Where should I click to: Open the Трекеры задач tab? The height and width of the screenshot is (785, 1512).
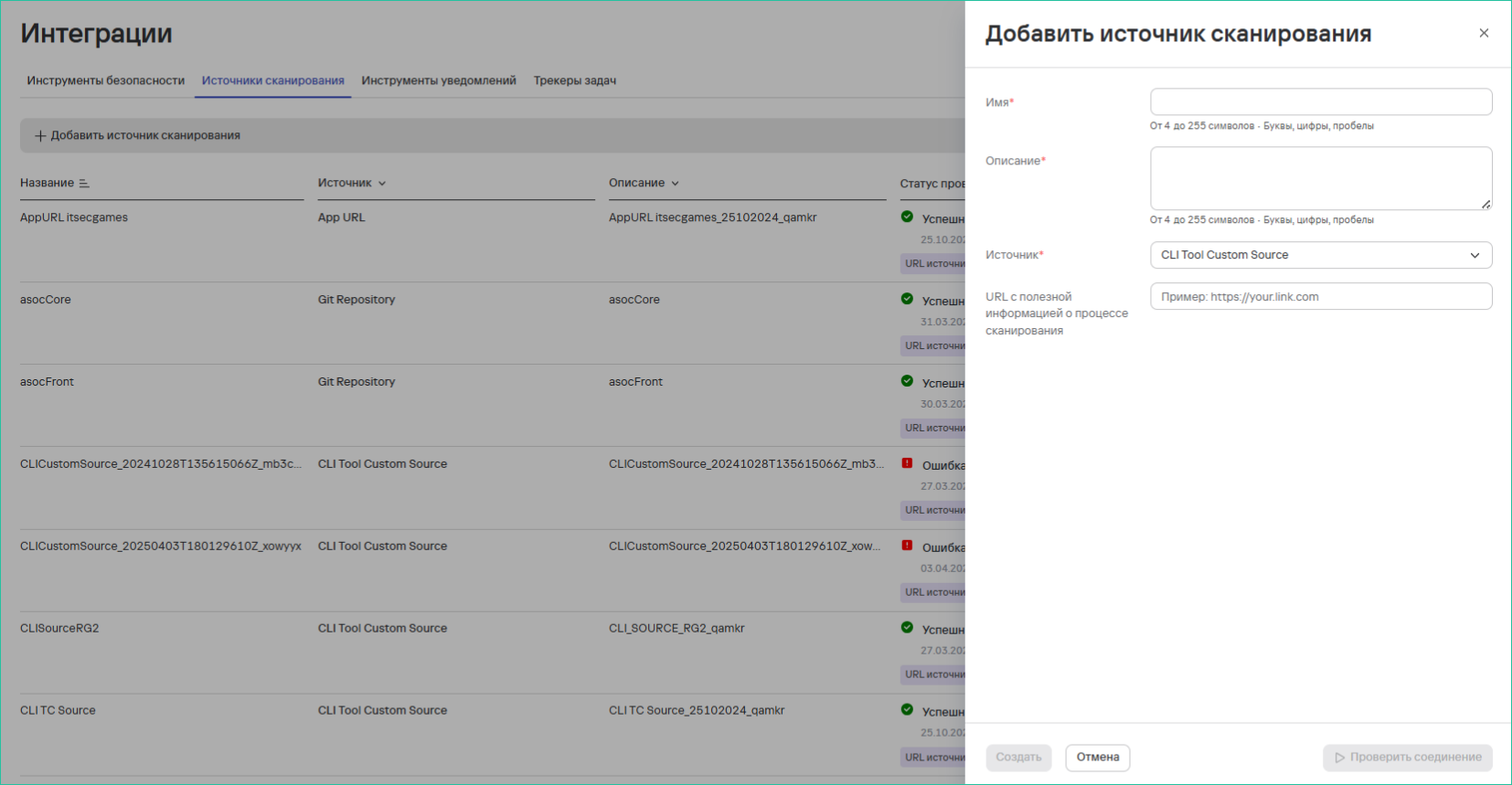click(574, 80)
